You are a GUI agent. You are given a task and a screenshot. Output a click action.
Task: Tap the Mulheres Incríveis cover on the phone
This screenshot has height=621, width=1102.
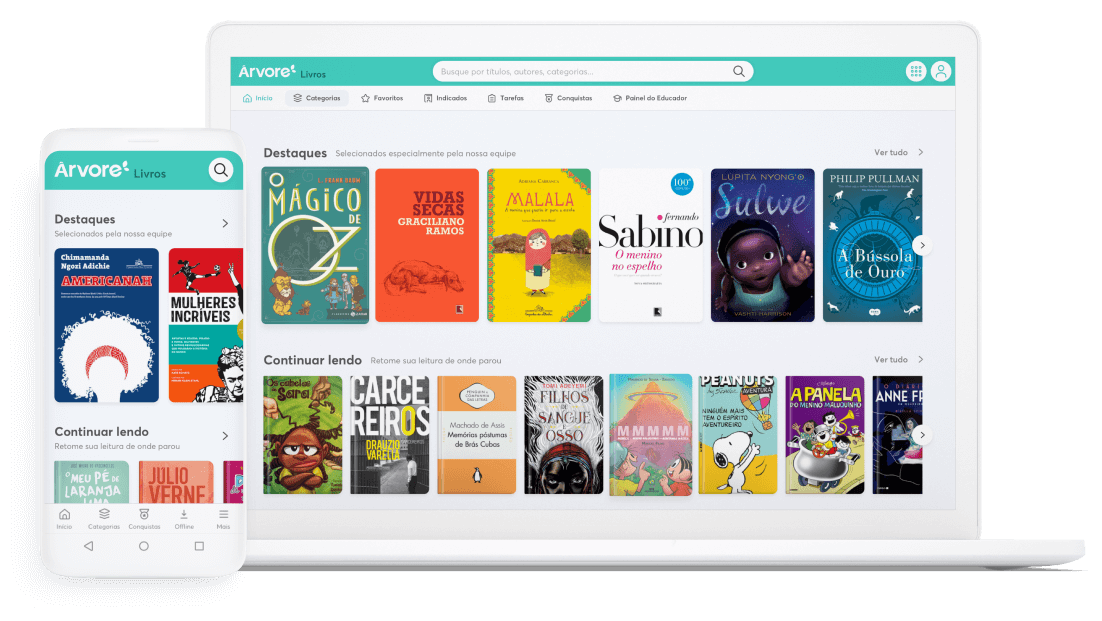206,325
